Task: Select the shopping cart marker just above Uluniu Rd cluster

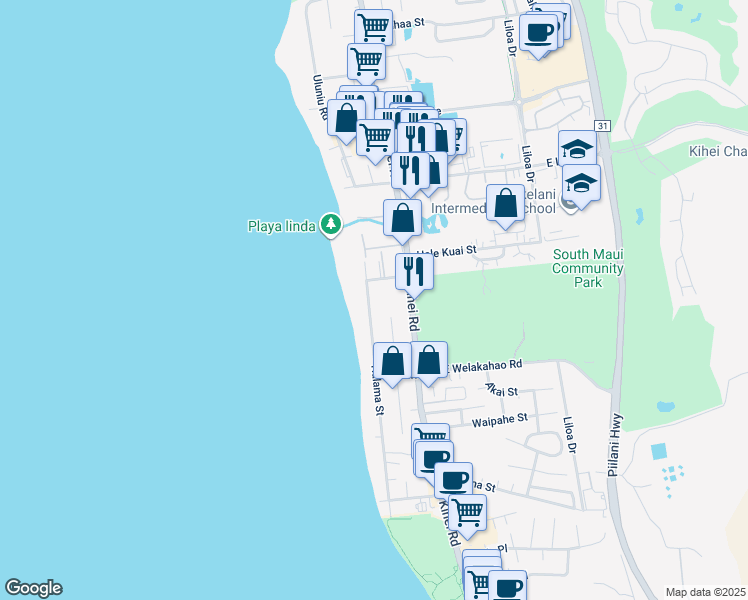Action: point(366,60)
